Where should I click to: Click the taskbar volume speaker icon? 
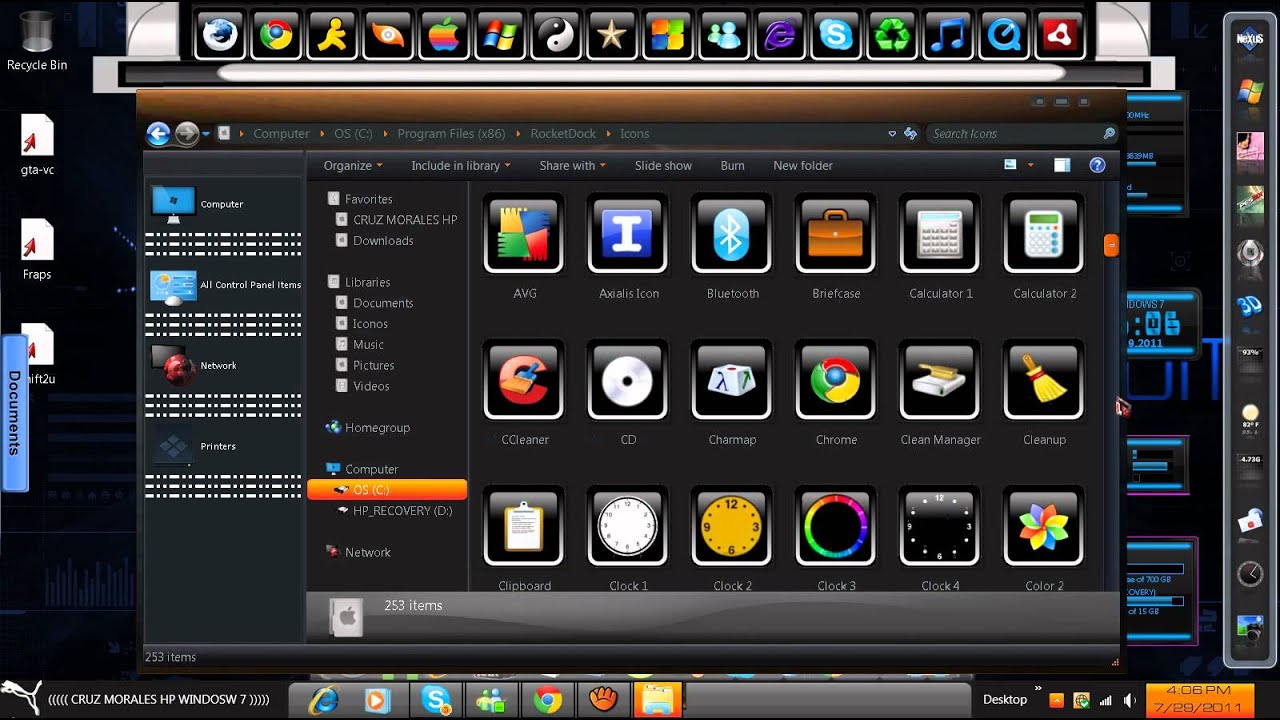[x=1130, y=700]
